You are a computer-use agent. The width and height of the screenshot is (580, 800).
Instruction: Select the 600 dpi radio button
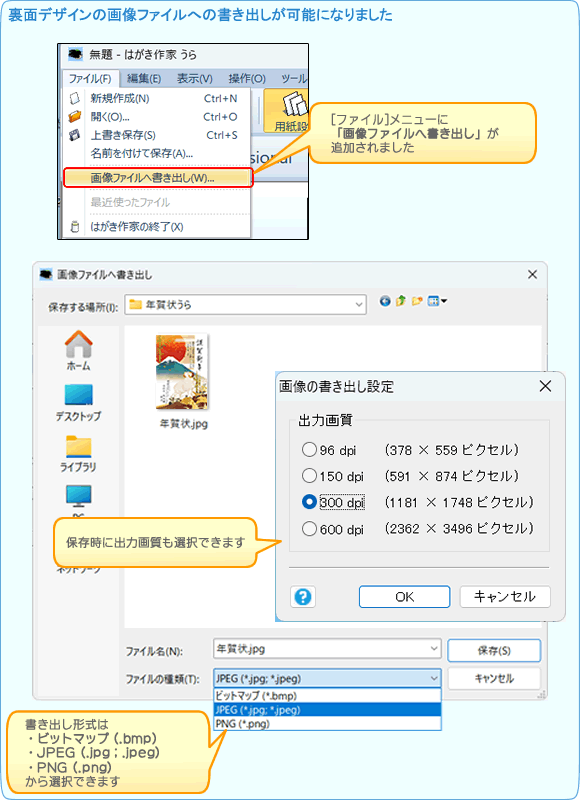click(309, 529)
